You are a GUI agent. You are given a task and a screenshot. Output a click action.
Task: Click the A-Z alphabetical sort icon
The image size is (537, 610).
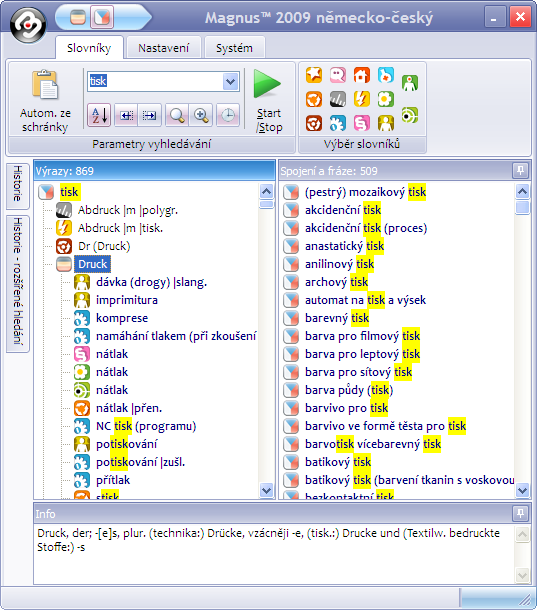99,115
